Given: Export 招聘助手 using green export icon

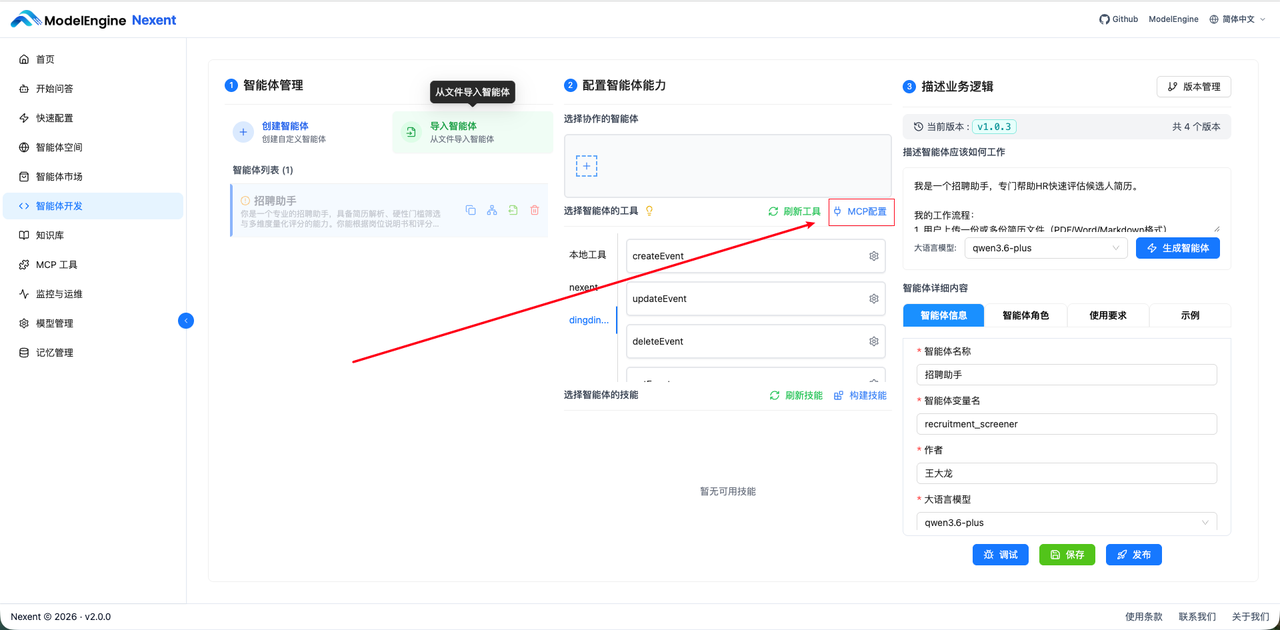Looking at the screenshot, I should tap(513, 210).
